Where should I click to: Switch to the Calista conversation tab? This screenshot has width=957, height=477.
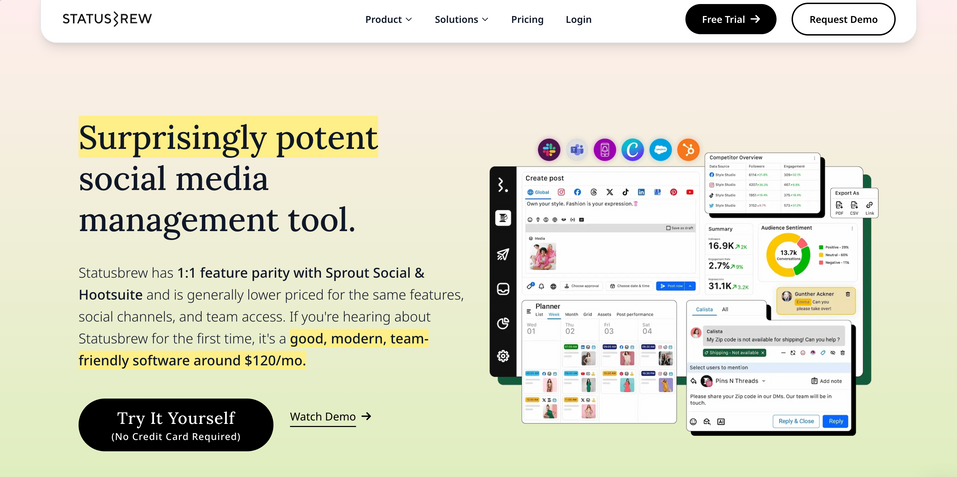tap(703, 310)
